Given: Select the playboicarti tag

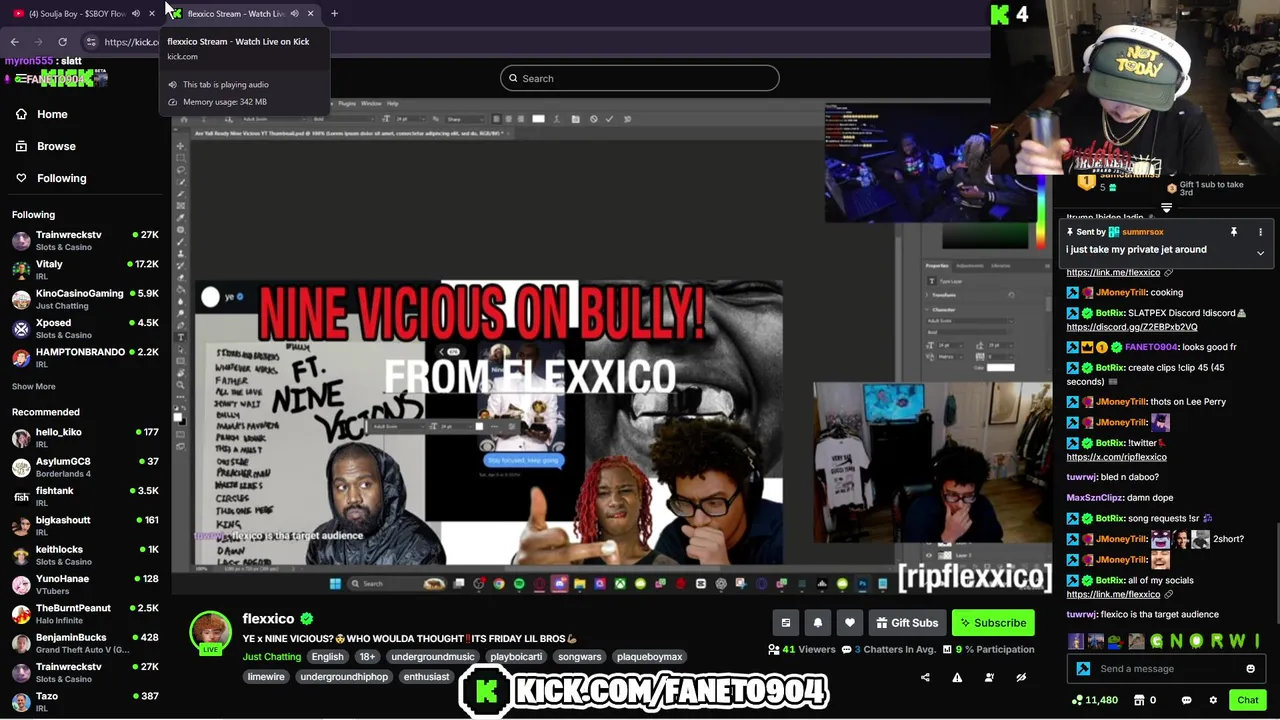Looking at the screenshot, I should 516,657.
